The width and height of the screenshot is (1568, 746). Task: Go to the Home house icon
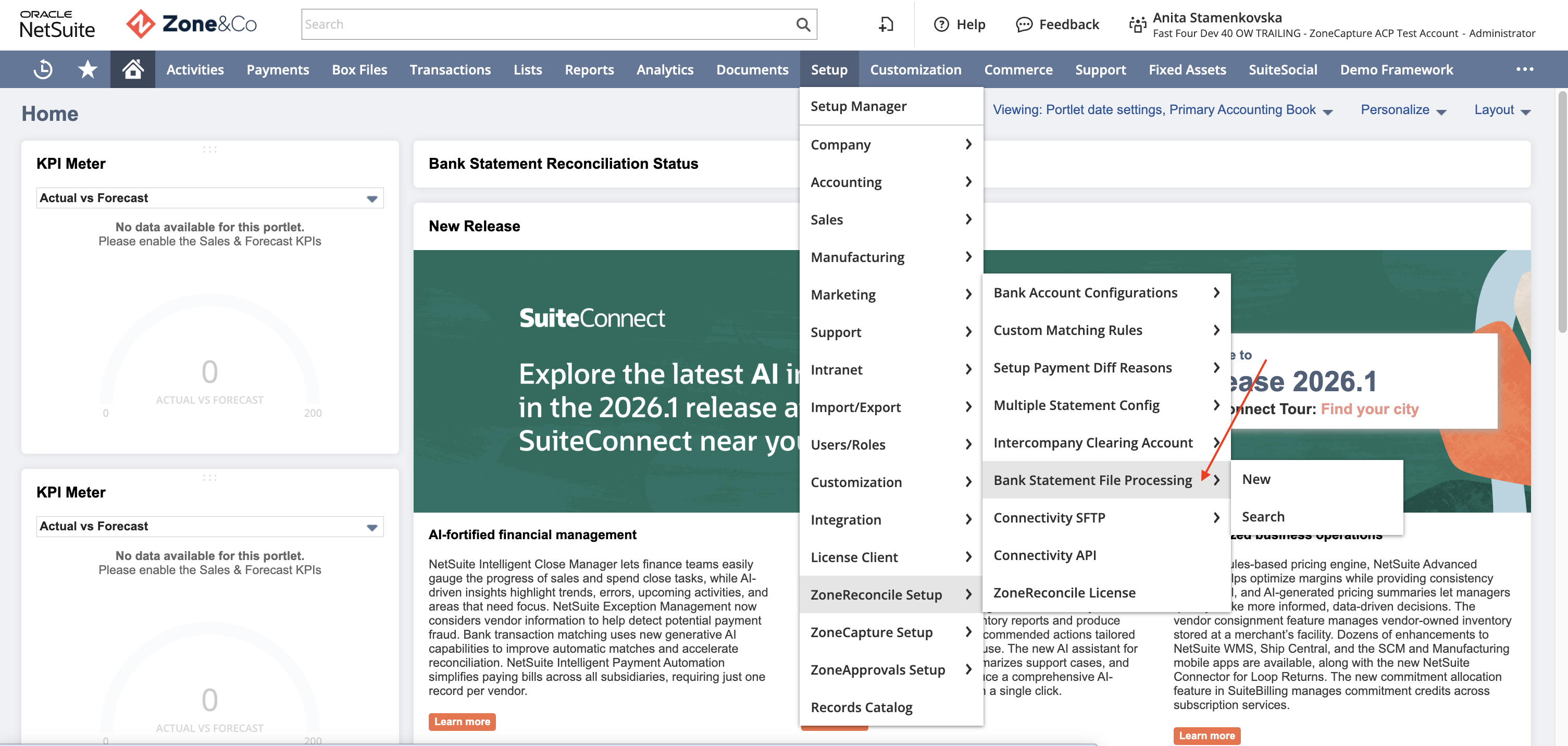(x=133, y=69)
